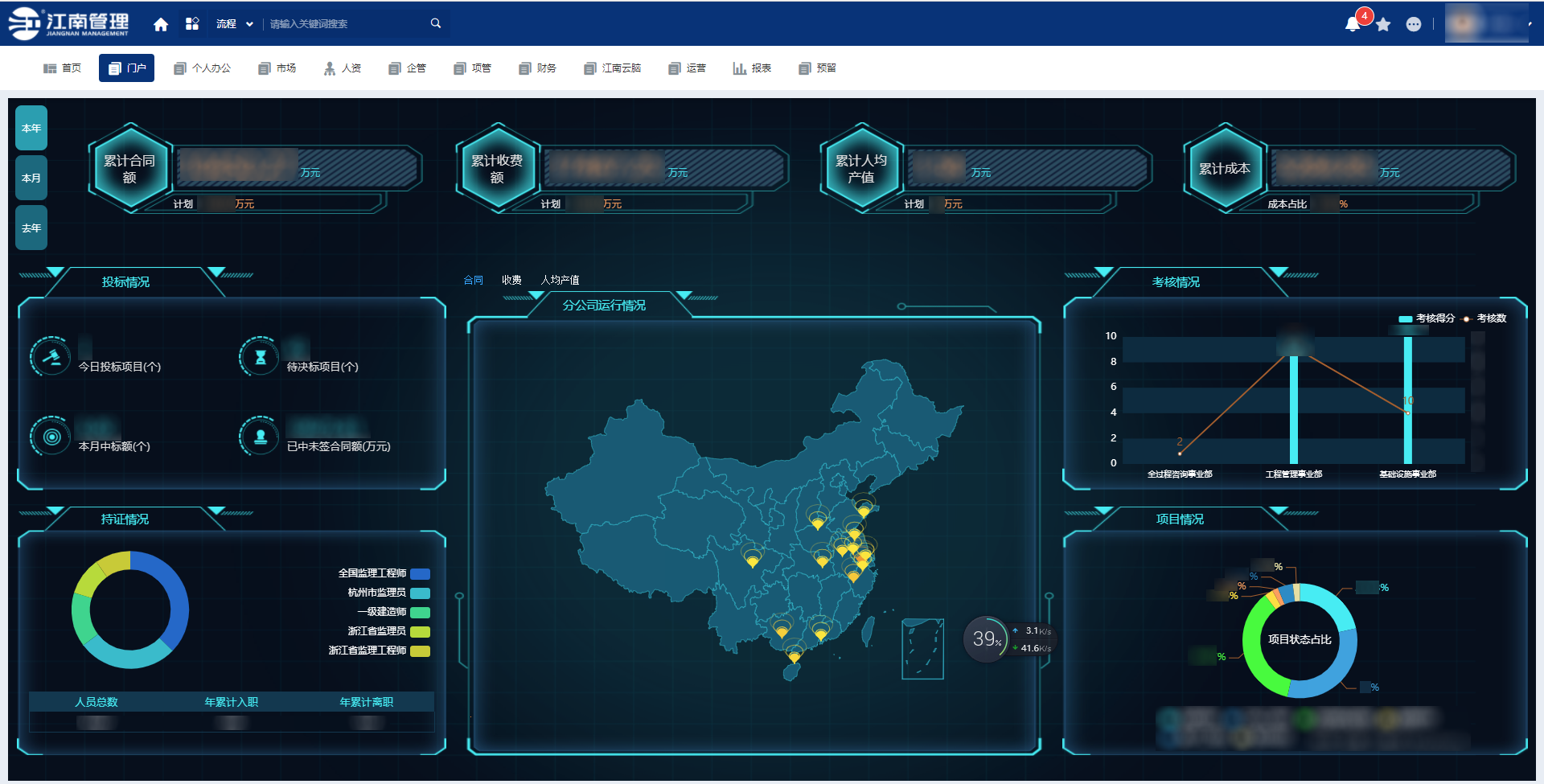Click the search magnifier icon

click(x=436, y=23)
